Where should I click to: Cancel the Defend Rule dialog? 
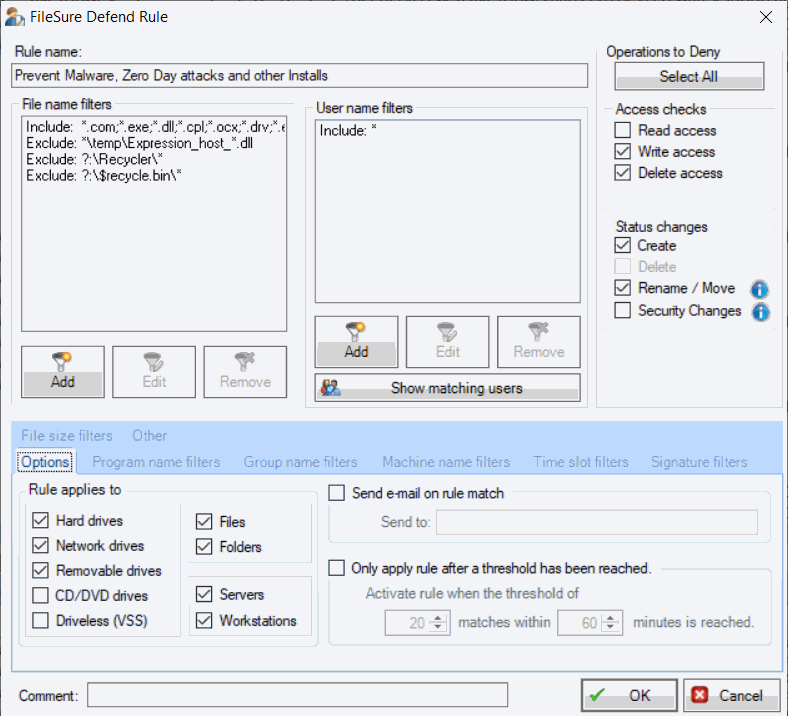click(x=732, y=695)
